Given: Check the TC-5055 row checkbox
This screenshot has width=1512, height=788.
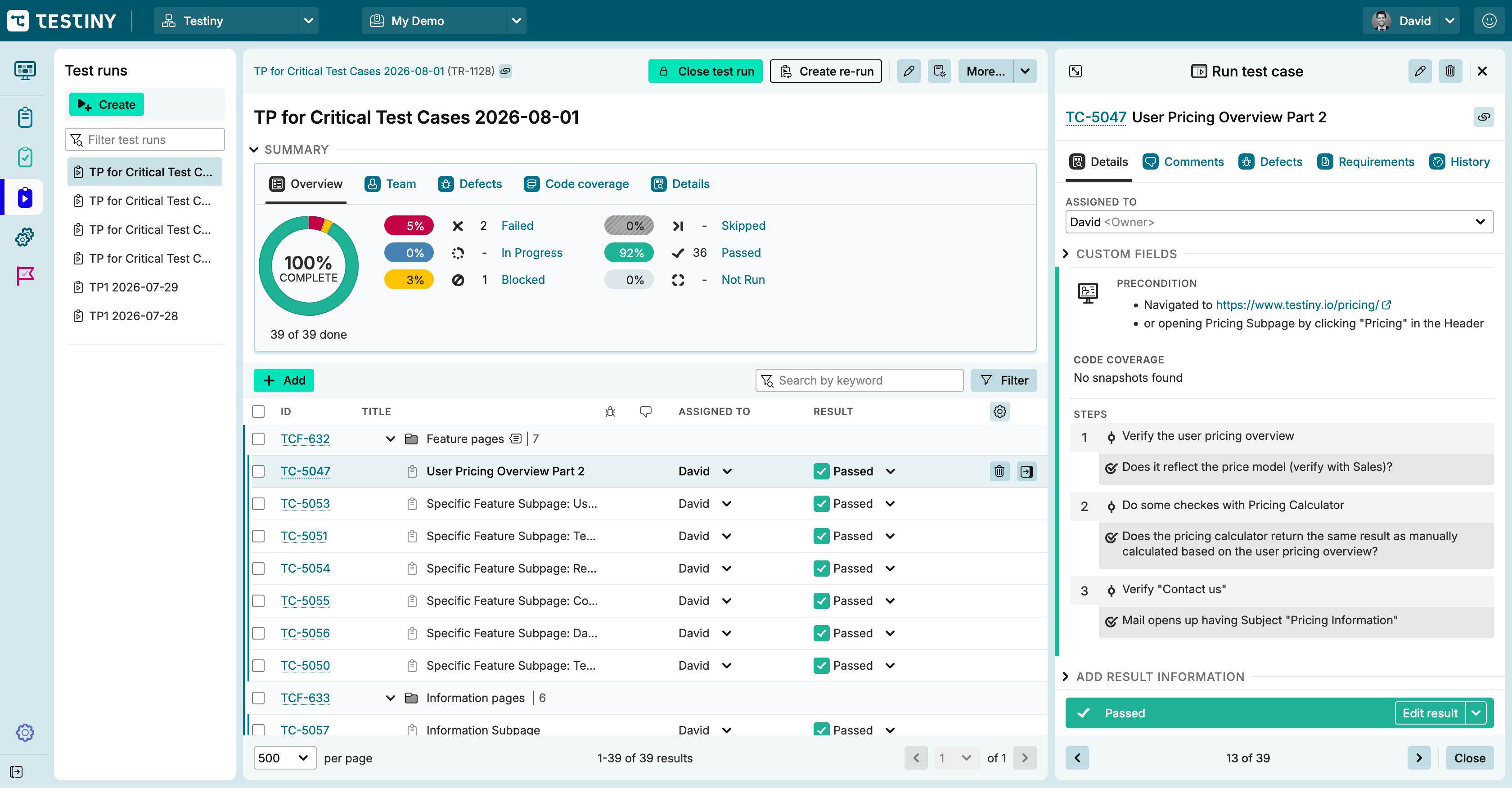Looking at the screenshot, I should click(x=258, y=600).
